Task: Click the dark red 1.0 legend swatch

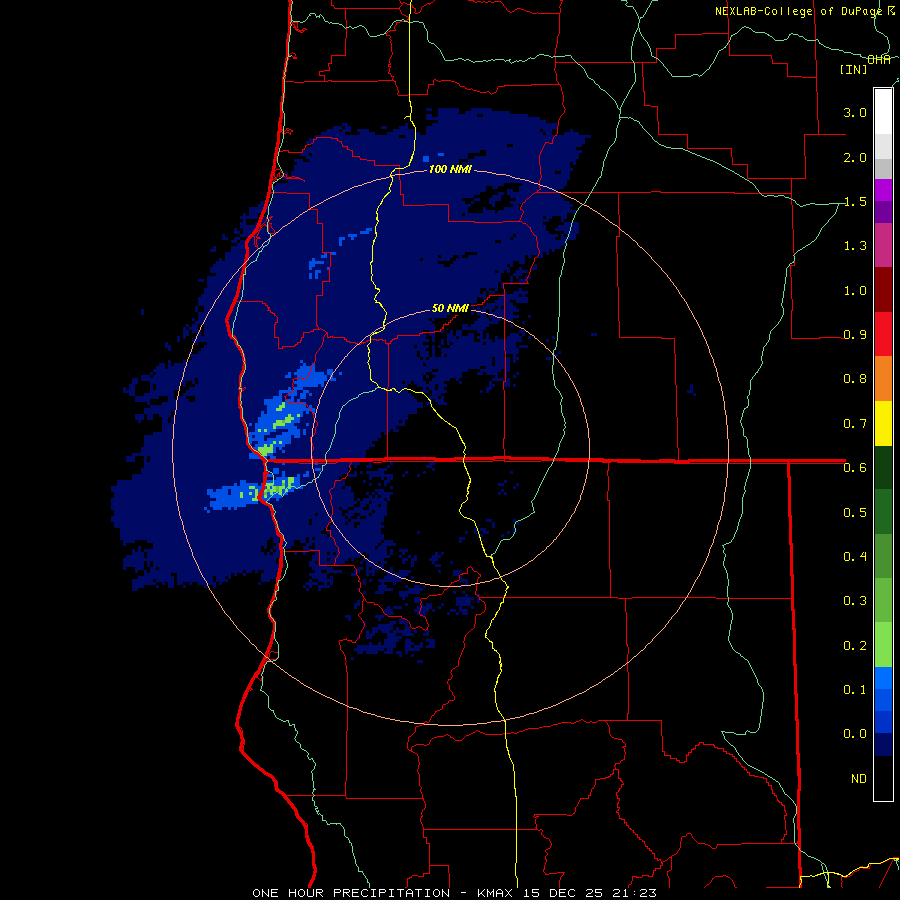Action: pos(883,289)
